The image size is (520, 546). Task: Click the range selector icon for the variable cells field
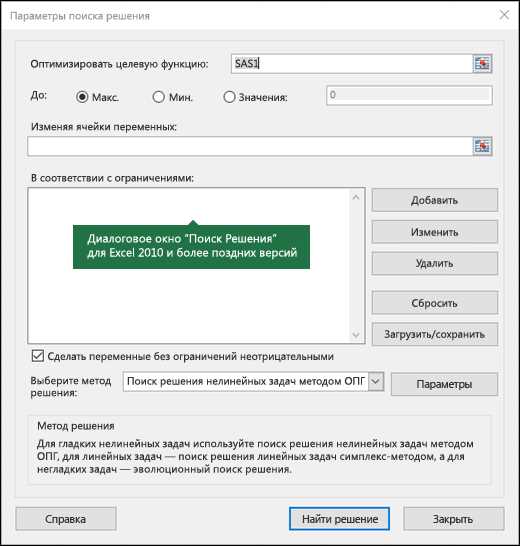click(482, 146)
